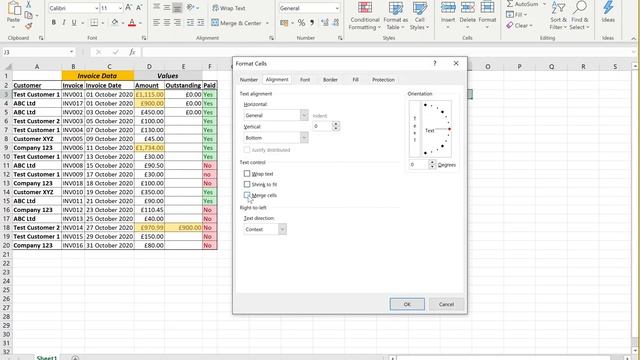Switch to the Font tab
The height and width of the screenshot is (360, 640).
click(x=305, y=80)
